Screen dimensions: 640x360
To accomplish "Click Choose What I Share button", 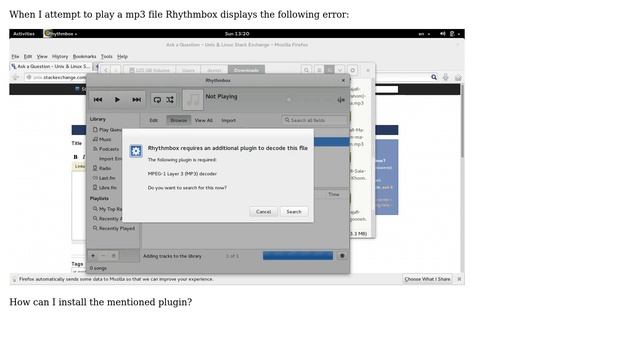I will coord(427,279).
